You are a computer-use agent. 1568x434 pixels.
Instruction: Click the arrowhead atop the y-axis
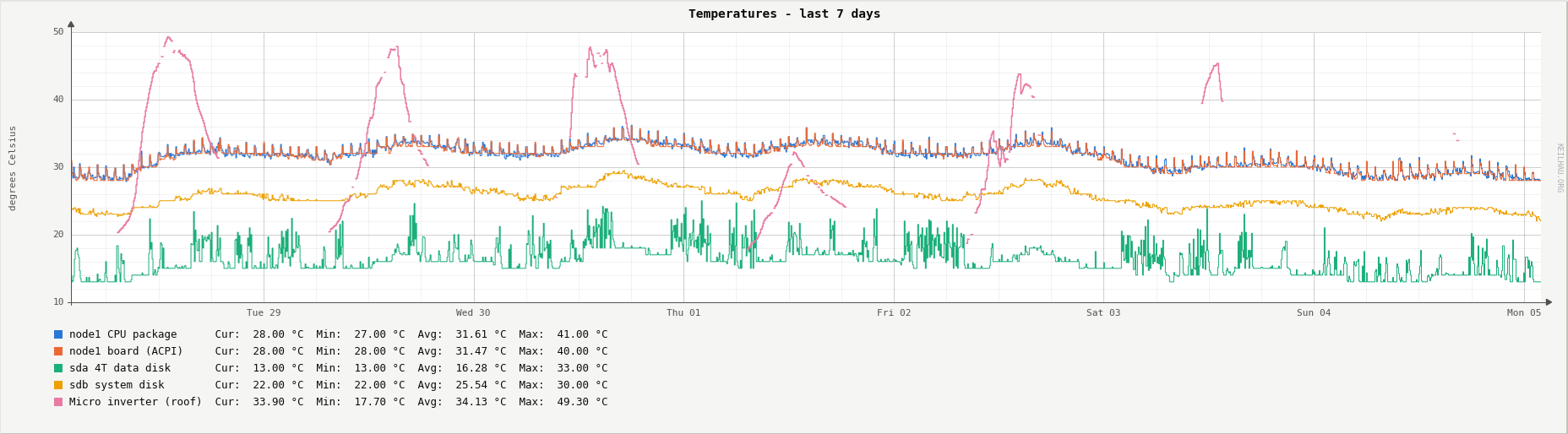pyautogui.click(x=71, y=24)
